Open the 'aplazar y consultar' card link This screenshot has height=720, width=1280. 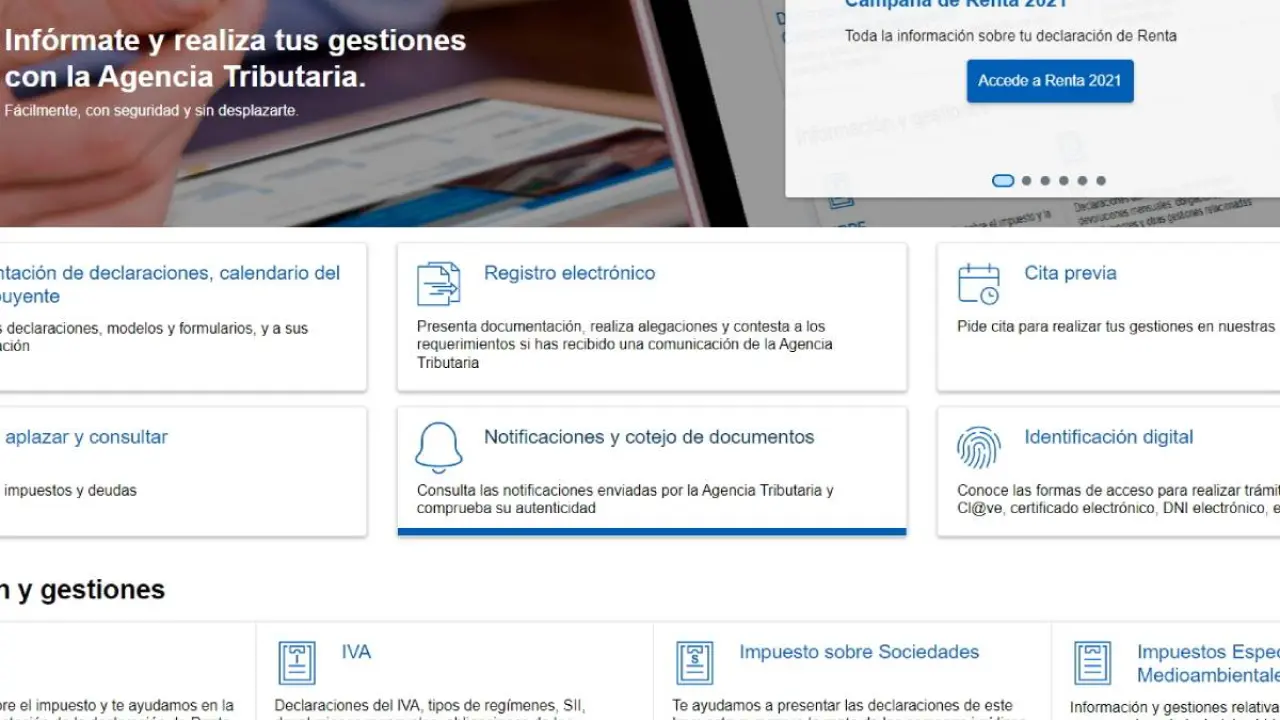tap(86, 437)
